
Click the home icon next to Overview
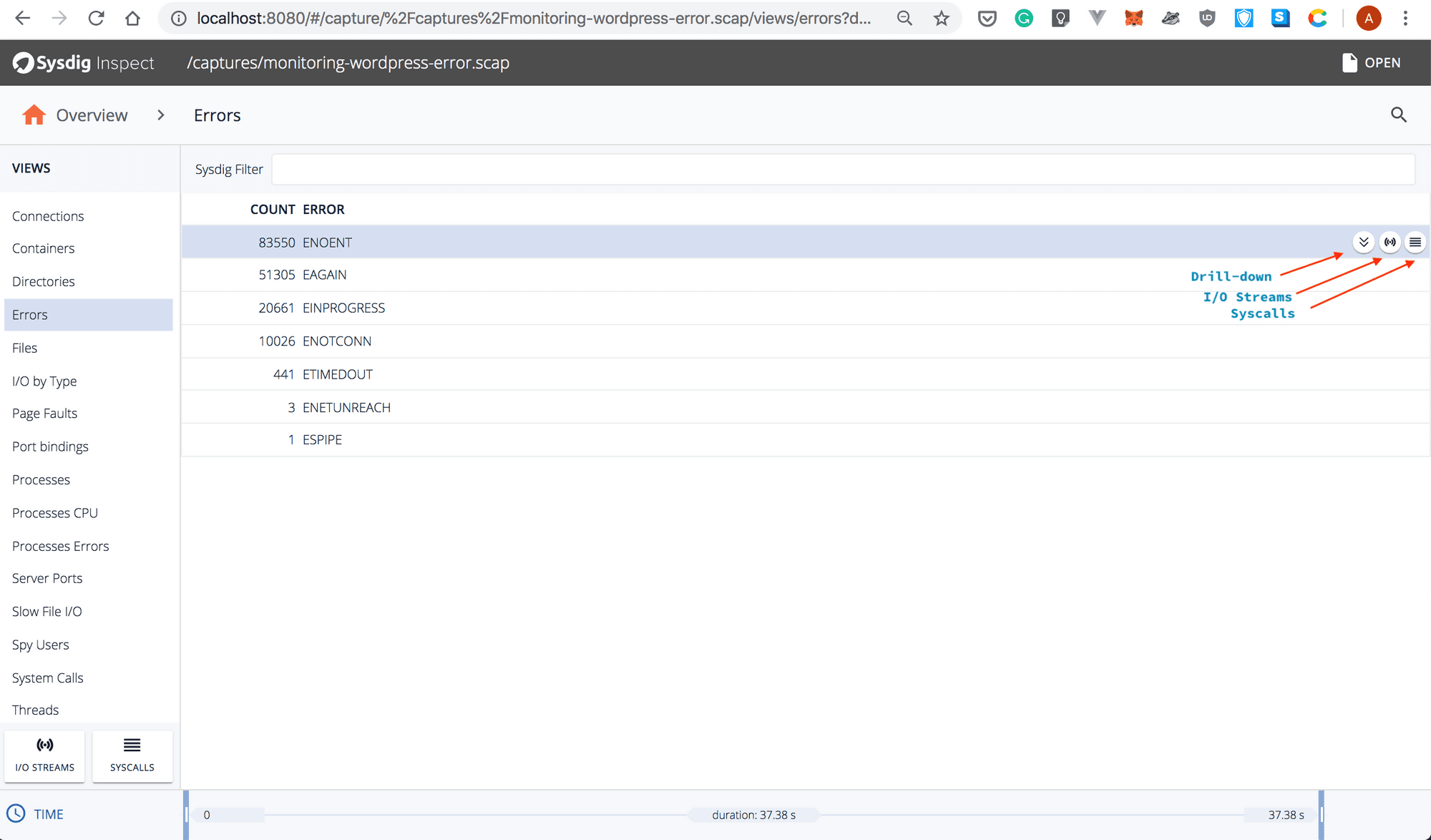click(x=34, y=114)
